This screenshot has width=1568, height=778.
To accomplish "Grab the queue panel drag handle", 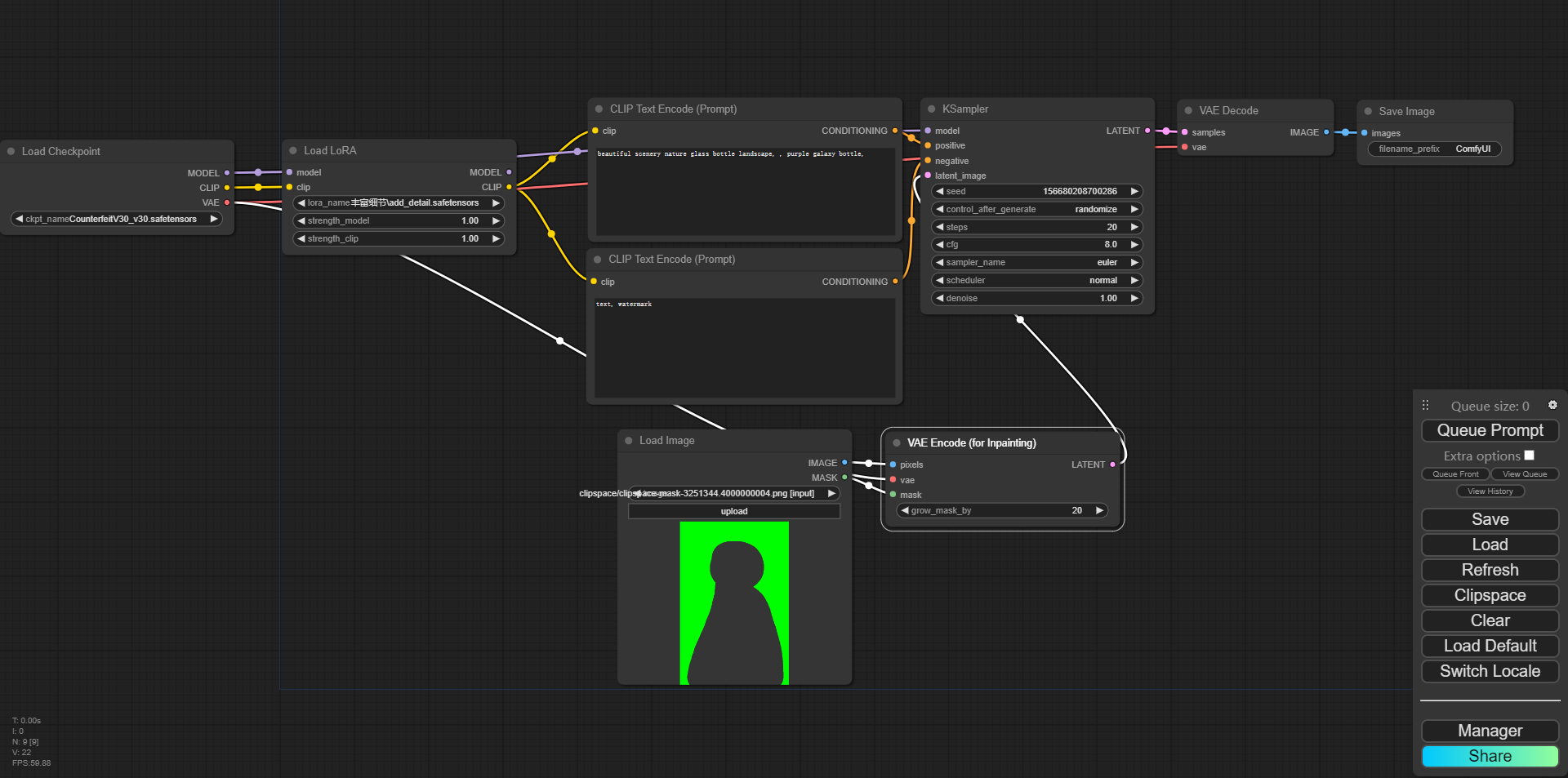I will pos(1426,405).
